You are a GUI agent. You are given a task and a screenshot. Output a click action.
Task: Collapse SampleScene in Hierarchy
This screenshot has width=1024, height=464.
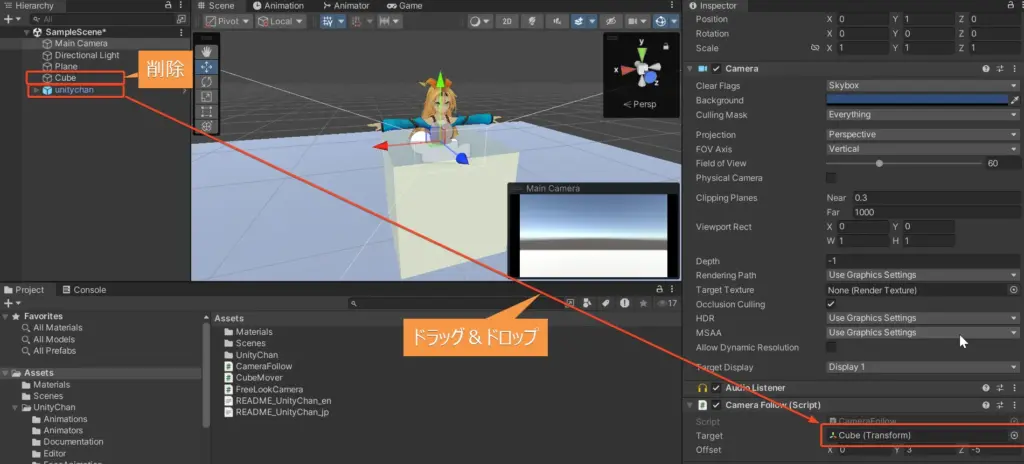click(27, 32)
